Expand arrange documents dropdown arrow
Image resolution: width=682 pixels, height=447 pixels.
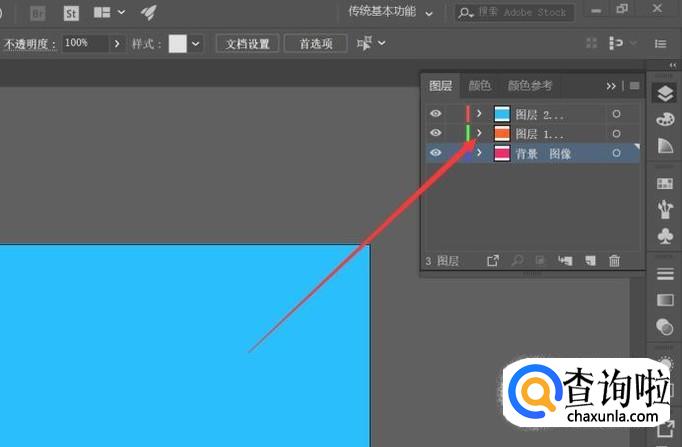[122, 13]
